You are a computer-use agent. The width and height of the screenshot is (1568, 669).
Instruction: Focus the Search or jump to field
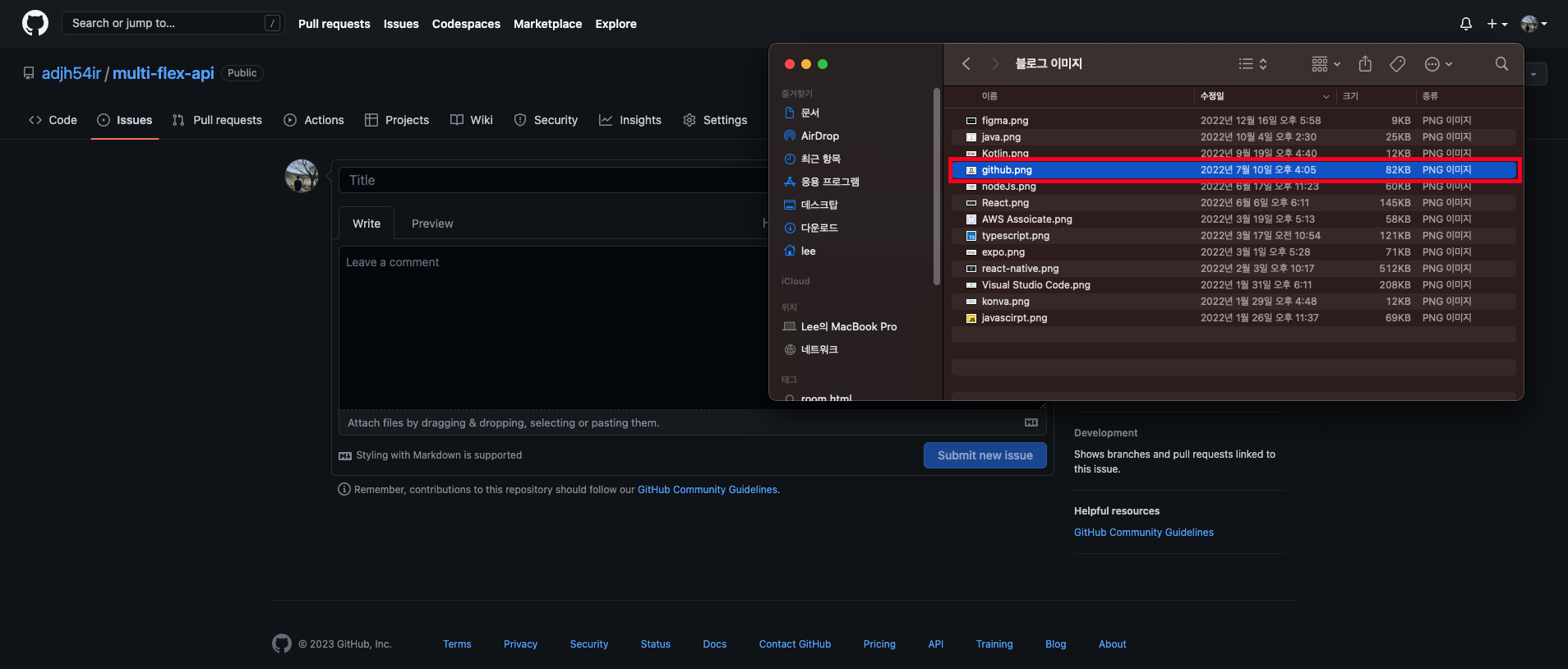173,23
